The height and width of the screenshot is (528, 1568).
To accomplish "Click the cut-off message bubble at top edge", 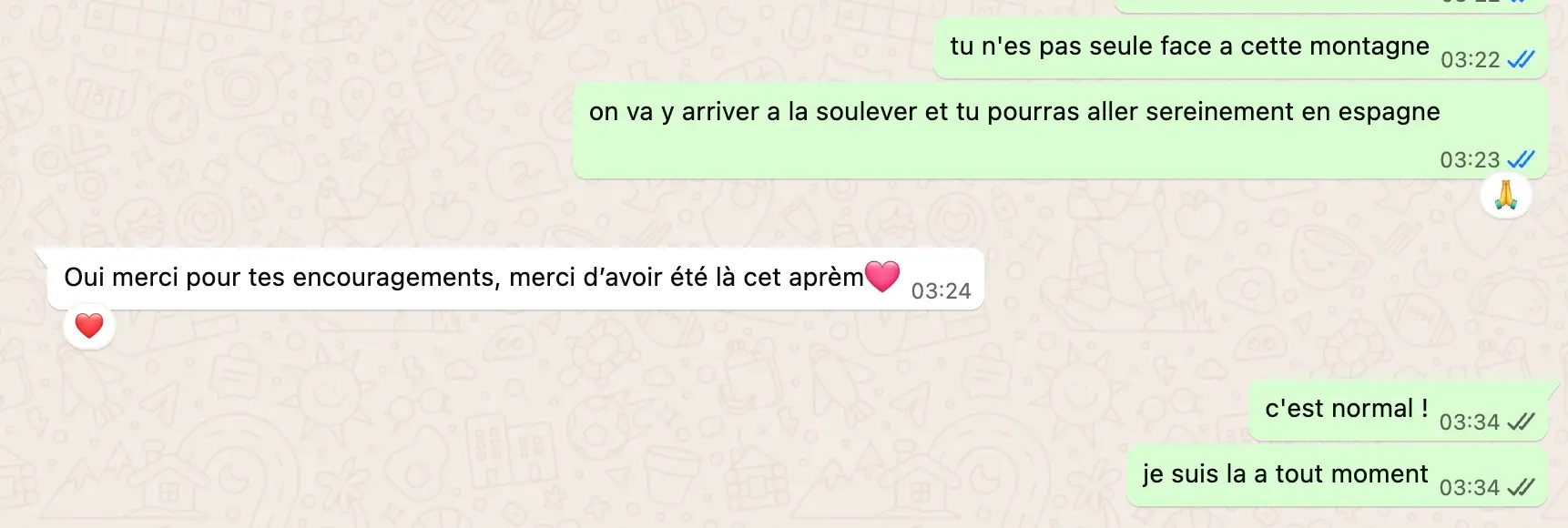I will pos(1331,5).
